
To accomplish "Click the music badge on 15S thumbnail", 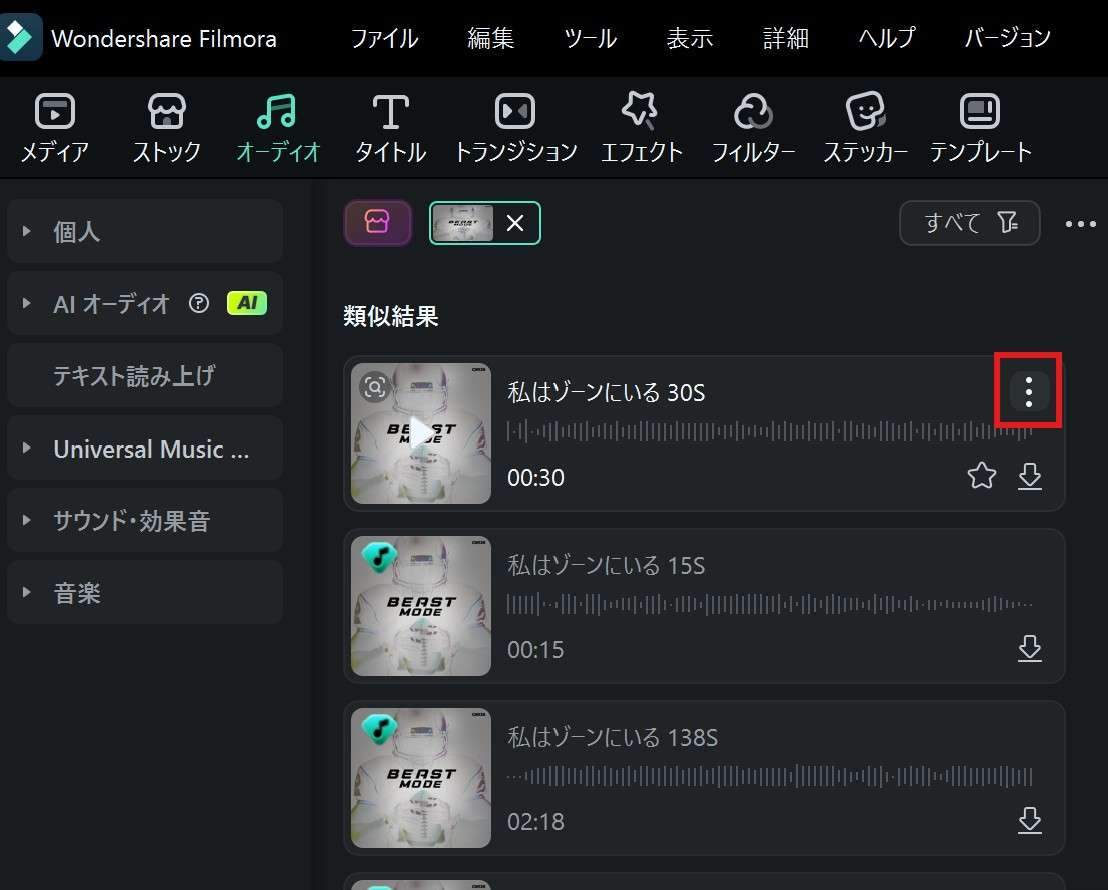I will coord(379,557).
